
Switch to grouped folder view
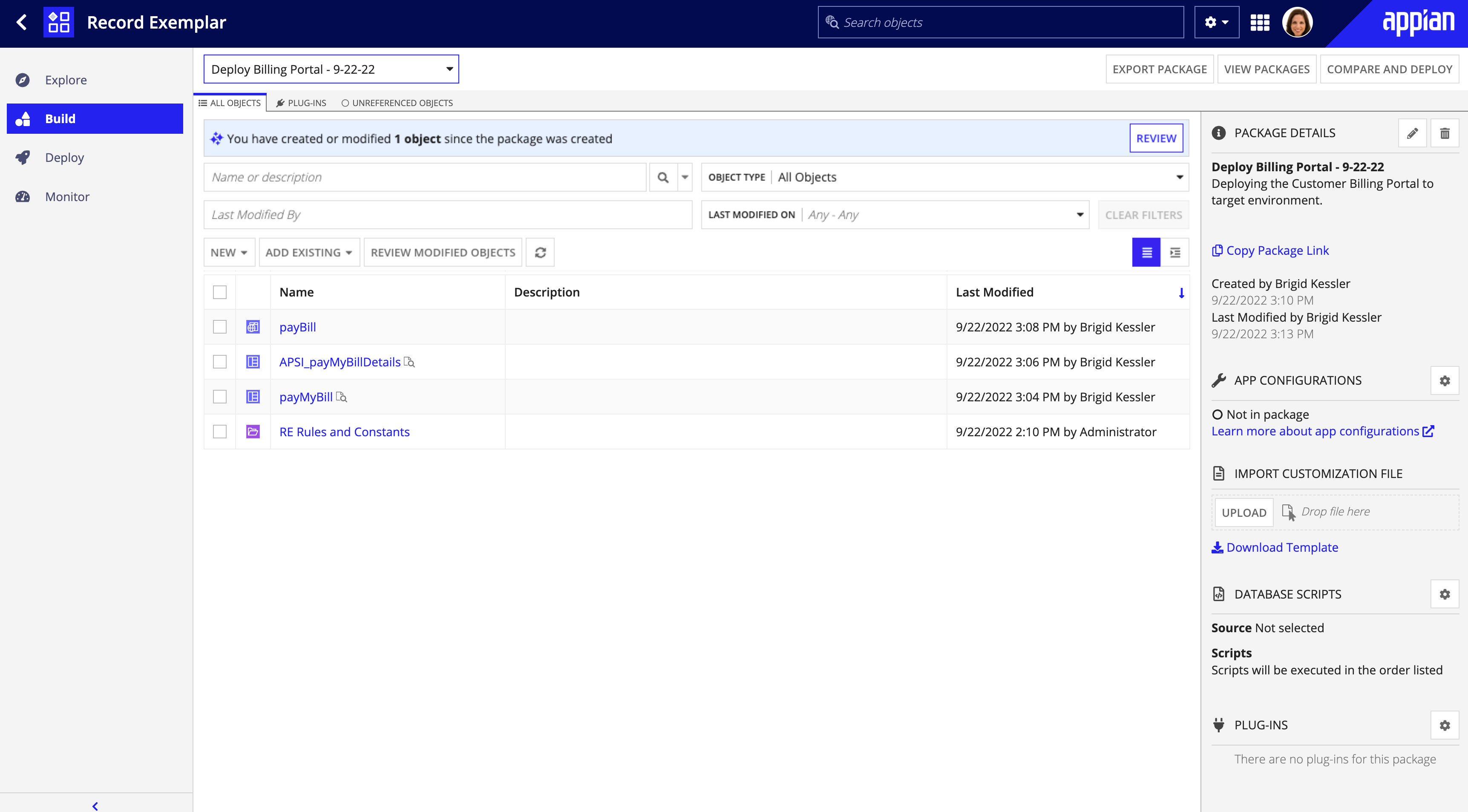[x=1175, y=253]
